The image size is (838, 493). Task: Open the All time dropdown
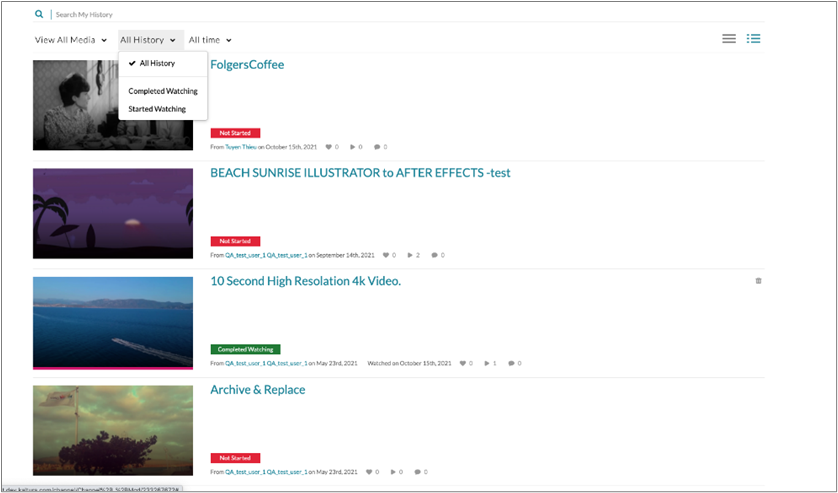(x=210, y=40)
